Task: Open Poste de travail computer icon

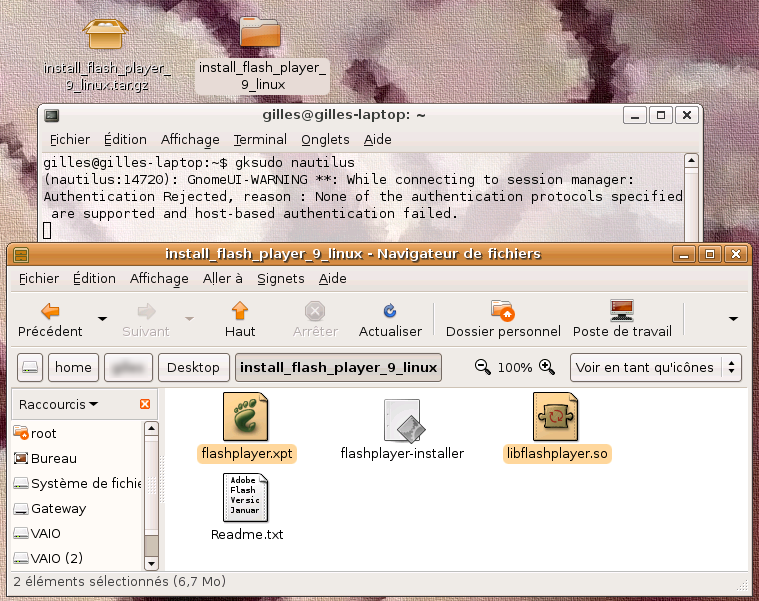Action: (x=622, y=311)
